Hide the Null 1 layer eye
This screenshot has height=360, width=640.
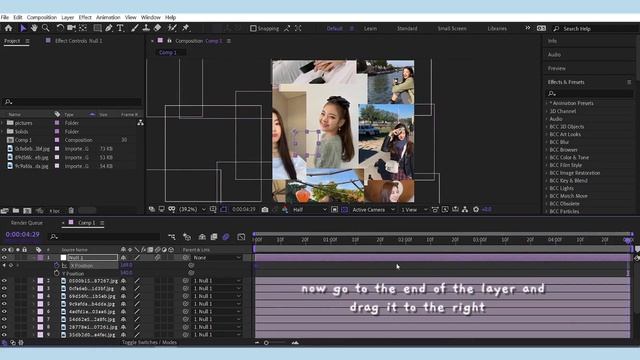[x=4, y=258]
